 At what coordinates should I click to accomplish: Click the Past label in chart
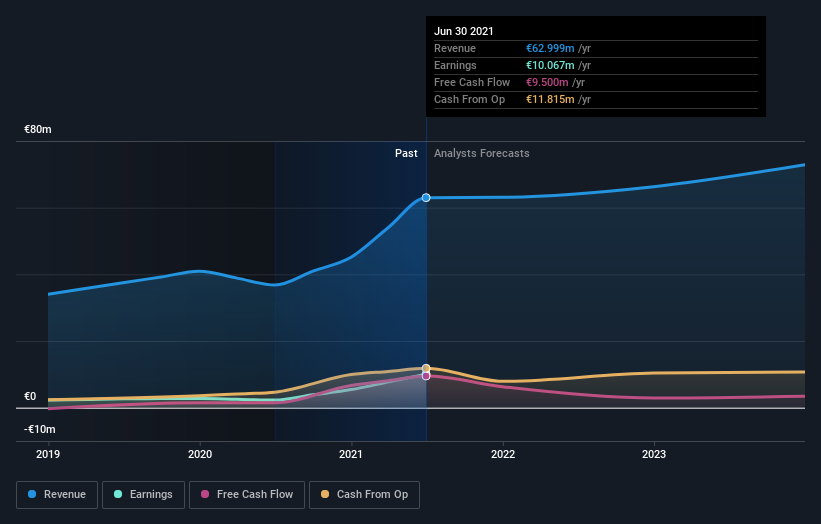tap(406, 153)
